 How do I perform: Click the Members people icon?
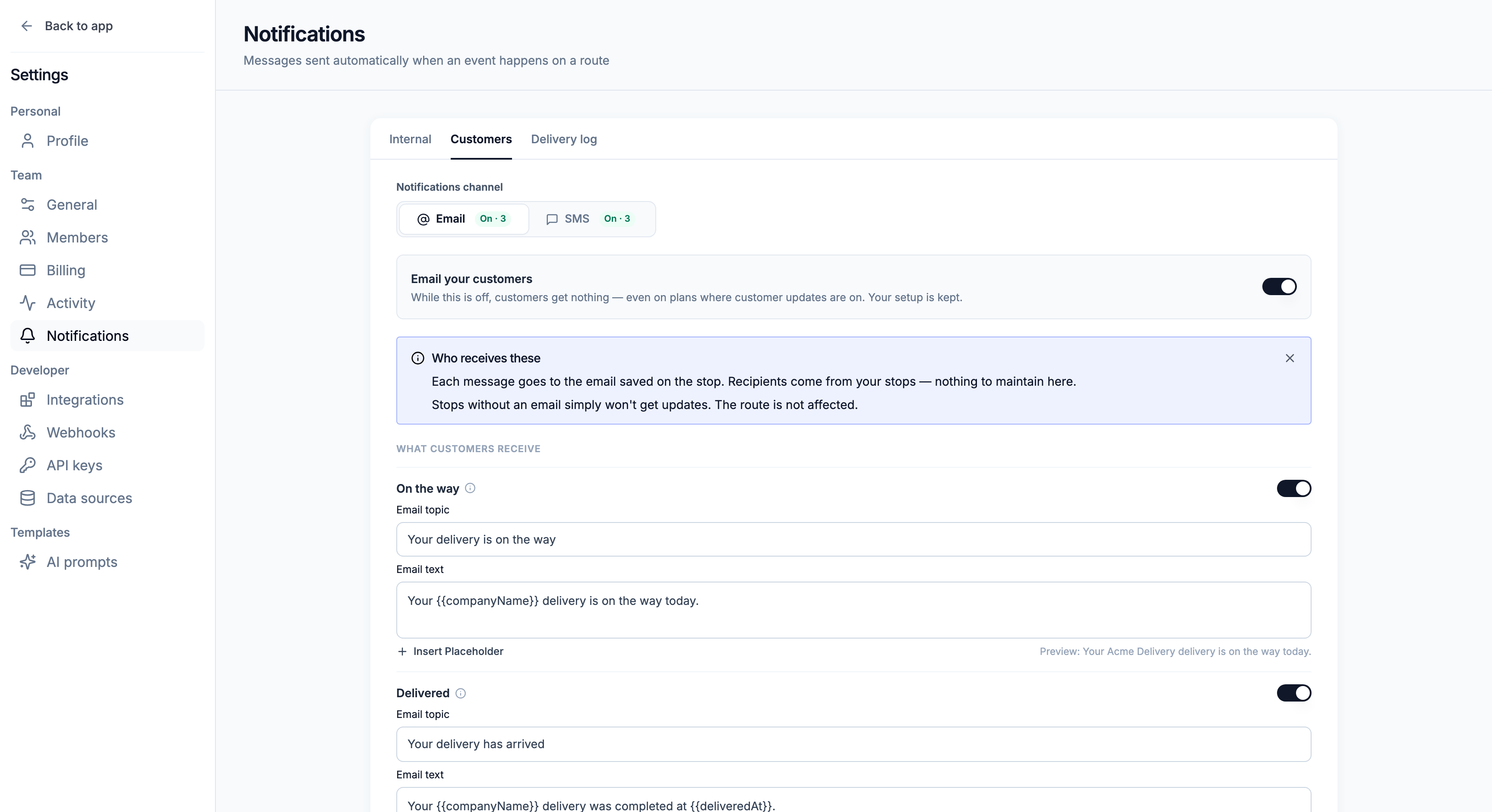(27, 237)
